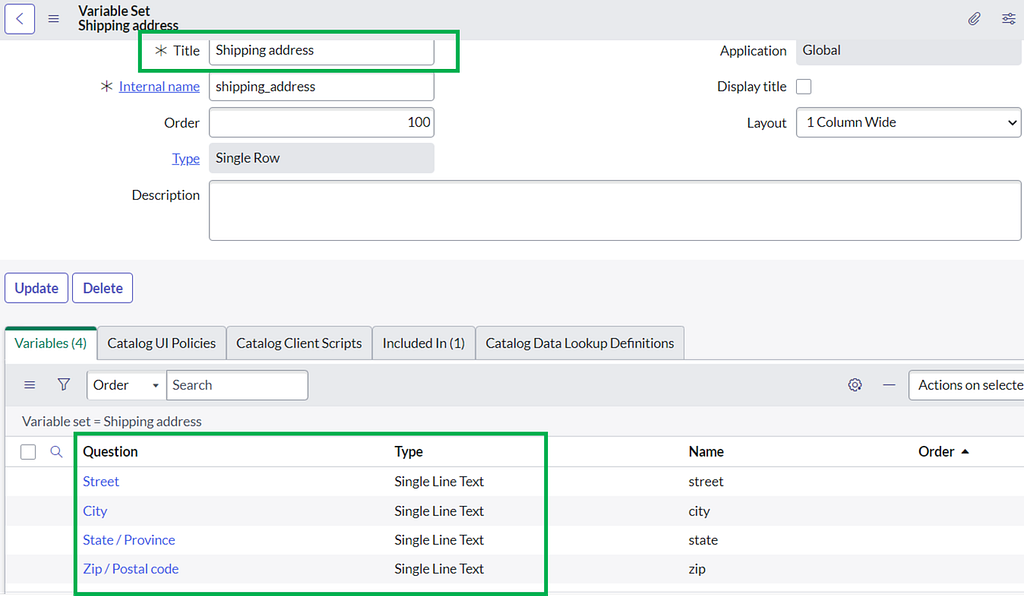Viewport: 1024px width, 596px height.
Task: Open attachments with the paperclip icon
Action: 974,19
